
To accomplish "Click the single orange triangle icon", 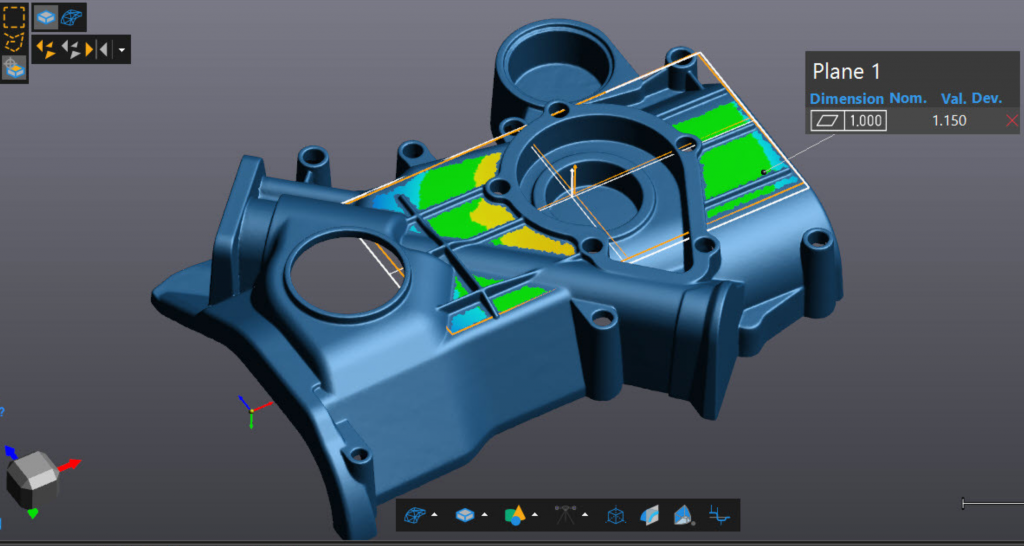I will [88, 48].
